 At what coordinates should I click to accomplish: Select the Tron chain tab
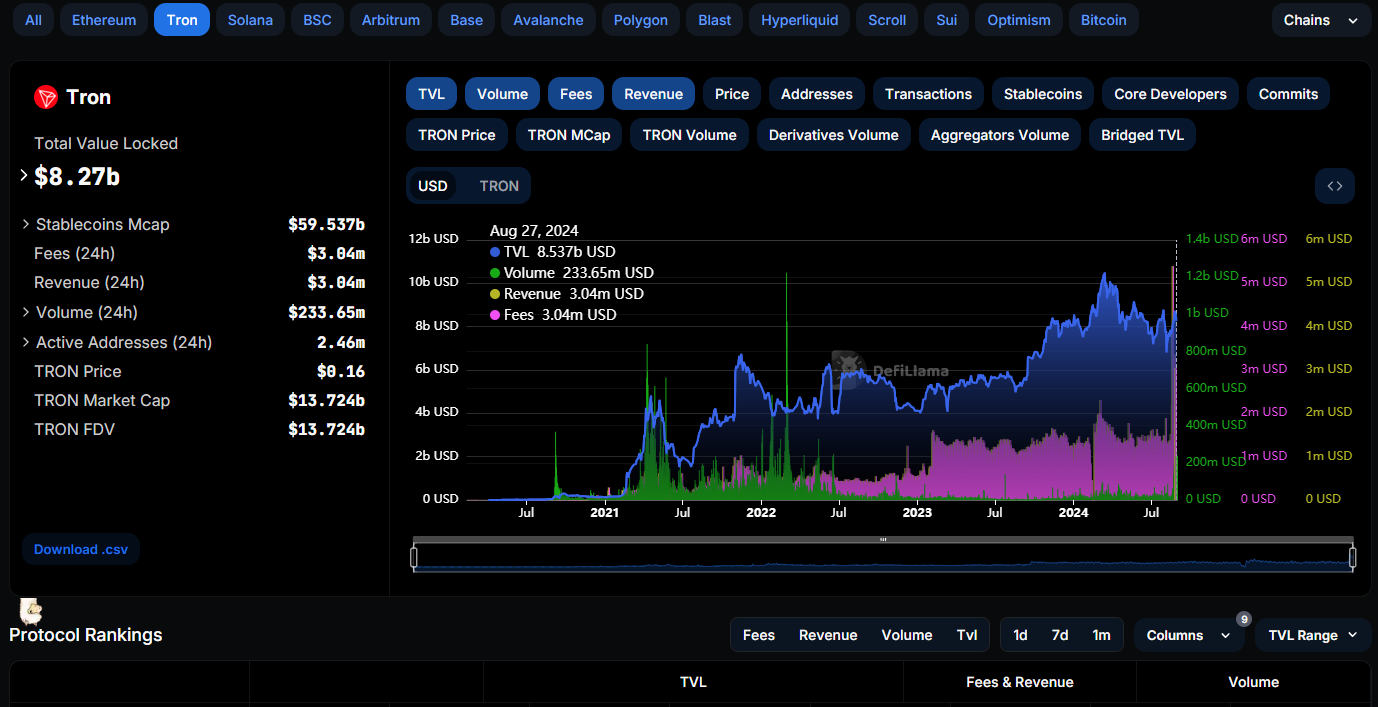tap(182, 20)
